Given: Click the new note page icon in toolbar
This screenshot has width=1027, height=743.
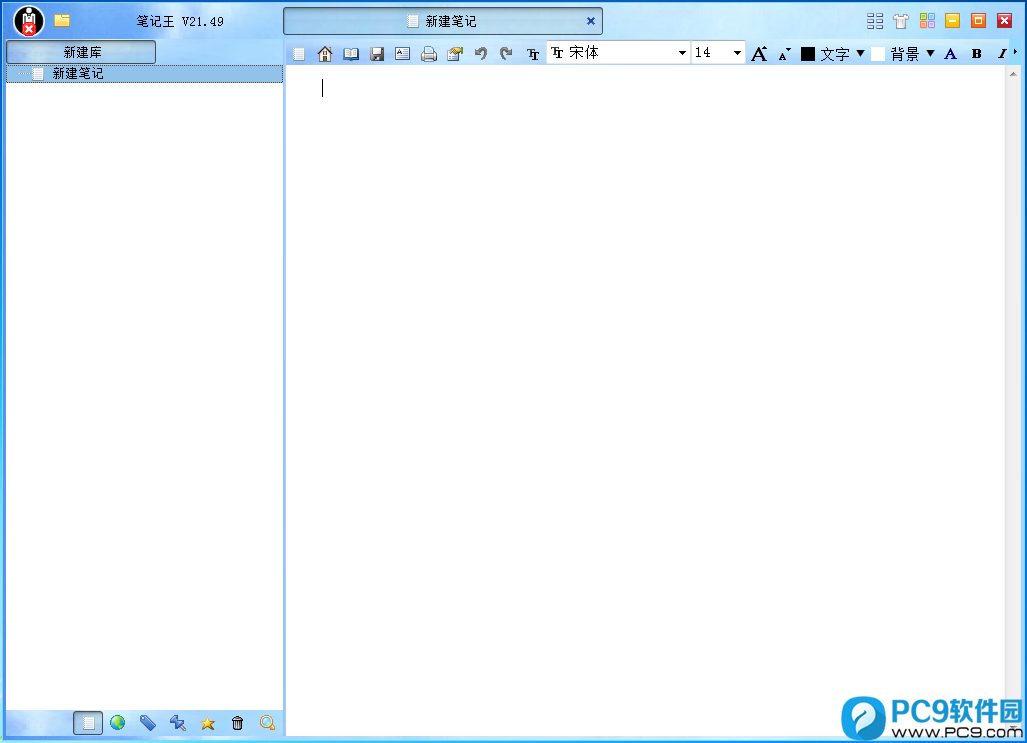Looking at the screenshot, I should 299,54.
